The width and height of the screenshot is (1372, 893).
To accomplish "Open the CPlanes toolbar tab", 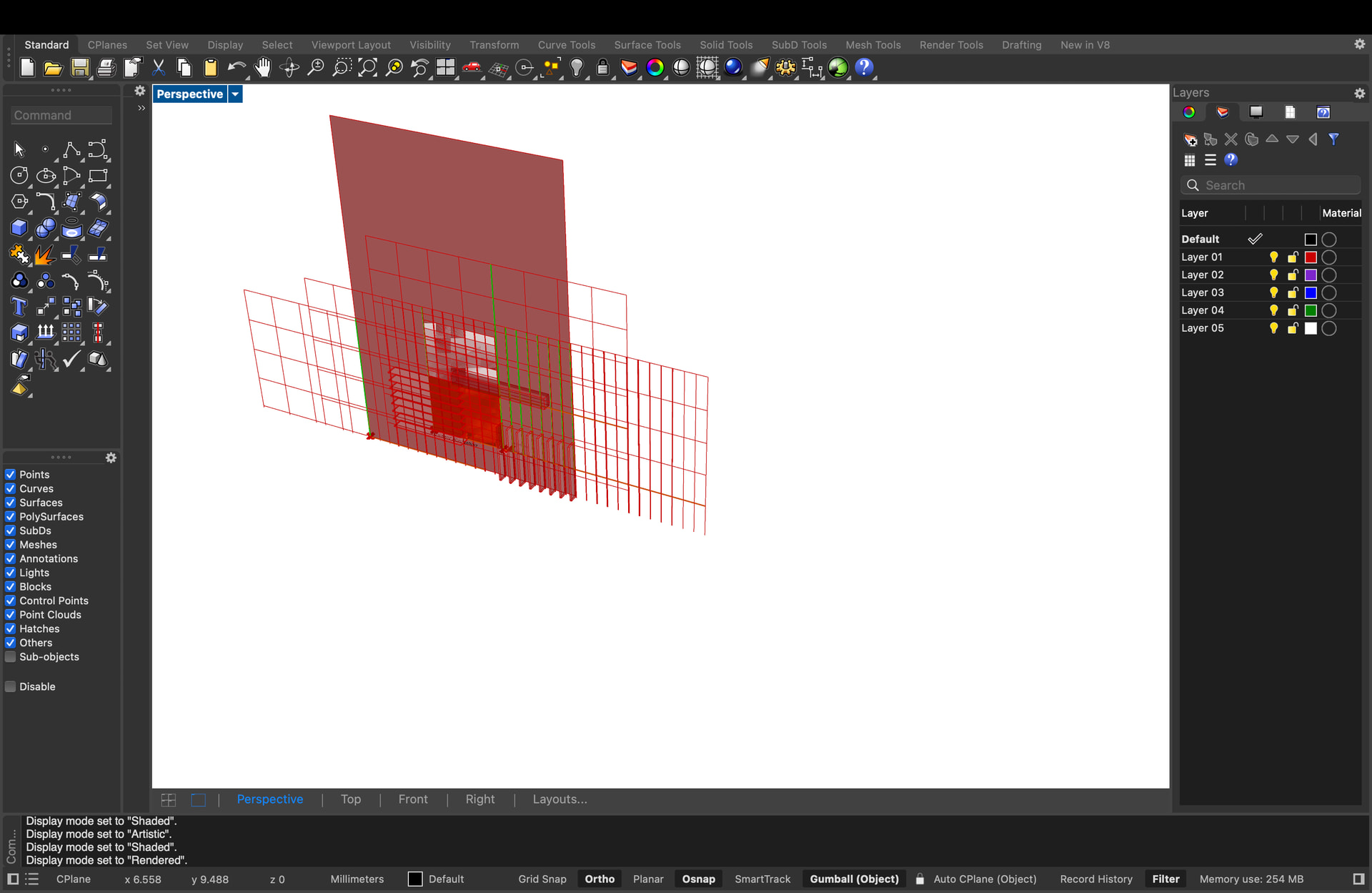I will [107, 45].
